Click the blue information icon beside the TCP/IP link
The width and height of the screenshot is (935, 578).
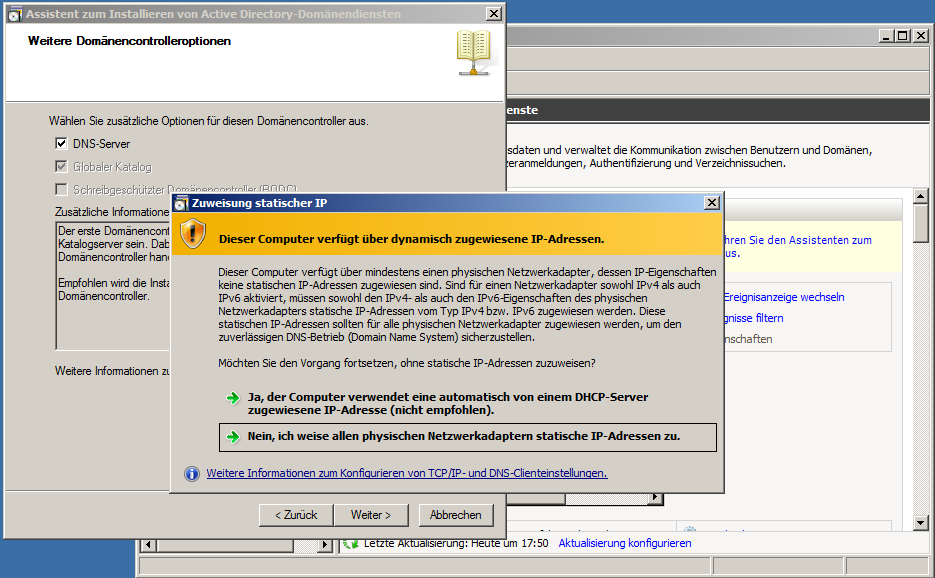click(192, 474)
